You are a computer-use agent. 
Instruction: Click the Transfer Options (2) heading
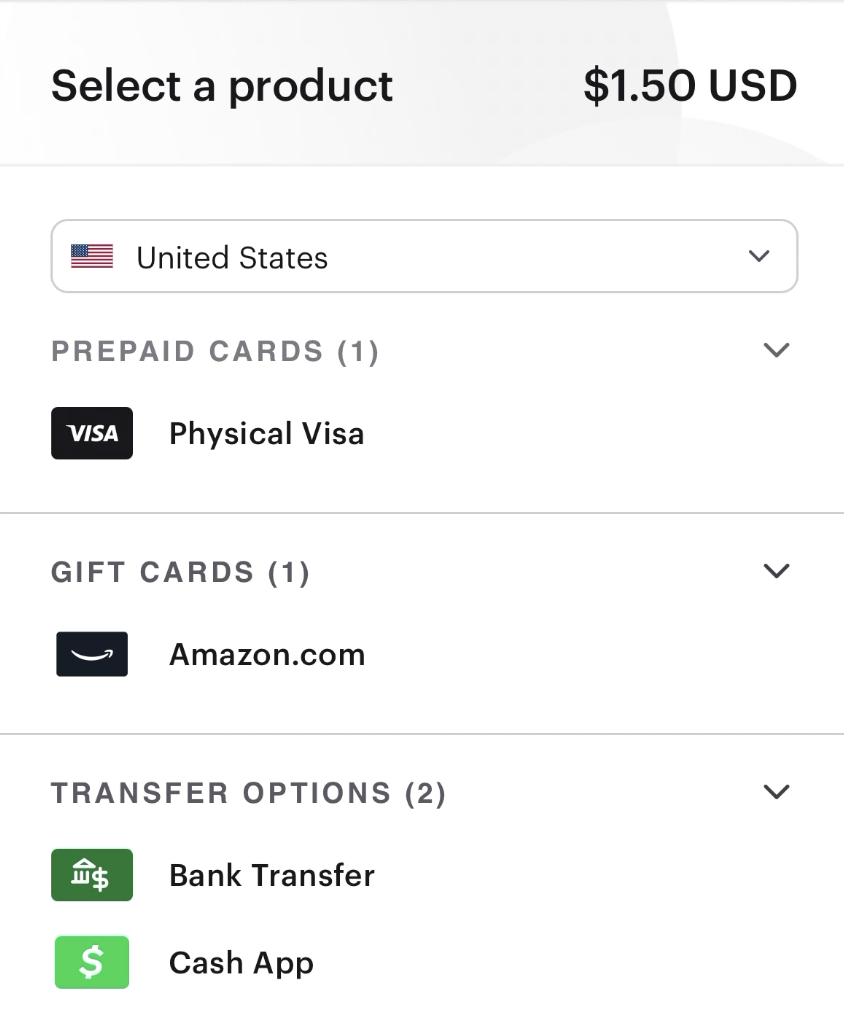248,793
